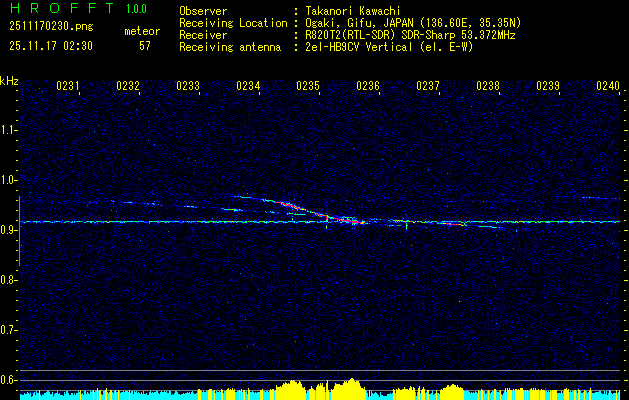
Task: Click the 0231 time marker
Action: pyautogui.click(x=69, y=87)
